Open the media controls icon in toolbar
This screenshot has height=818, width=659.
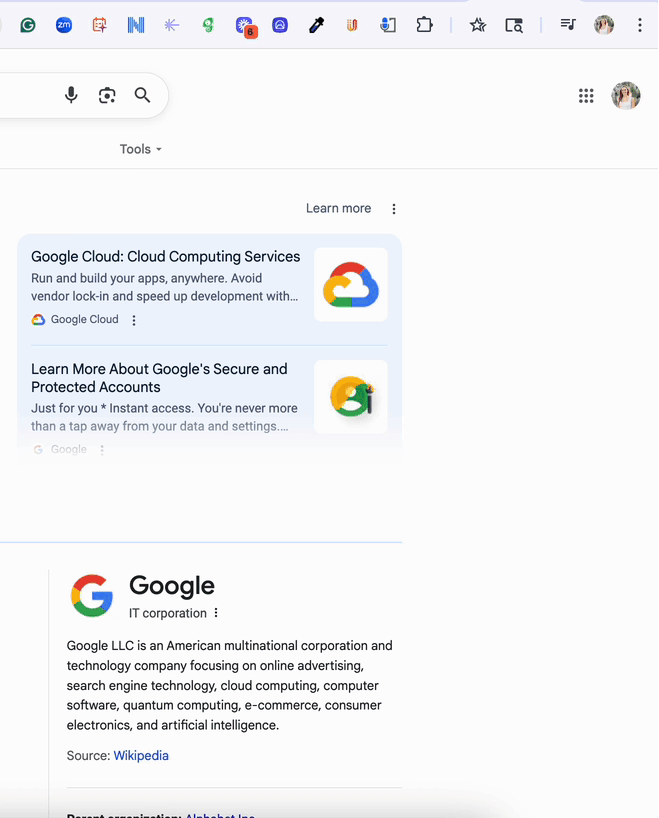tap(567, 25)
